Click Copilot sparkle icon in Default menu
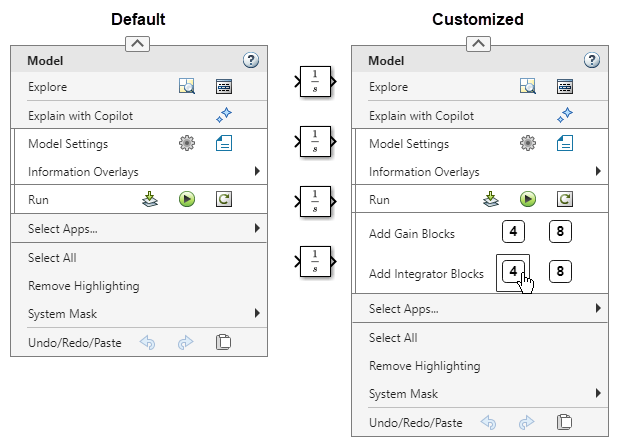This screenshot has width=621, height=447. (224, 115)
